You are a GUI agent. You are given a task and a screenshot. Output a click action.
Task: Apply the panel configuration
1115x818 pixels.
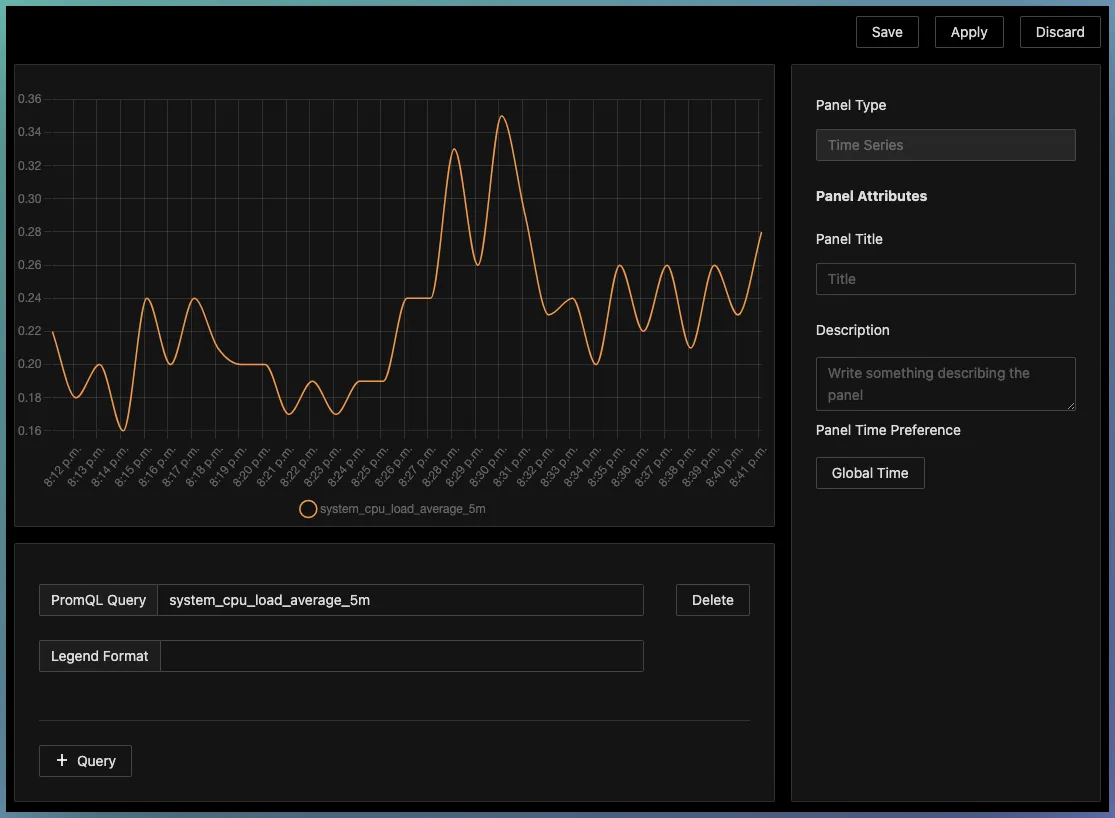tap(969, 32)
